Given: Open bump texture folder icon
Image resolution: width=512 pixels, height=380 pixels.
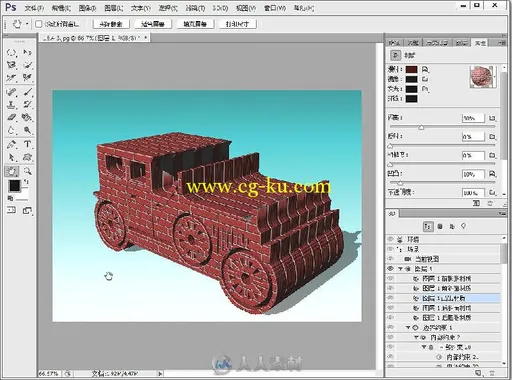Looking at the screenshot, I should (x=492, y=174).
